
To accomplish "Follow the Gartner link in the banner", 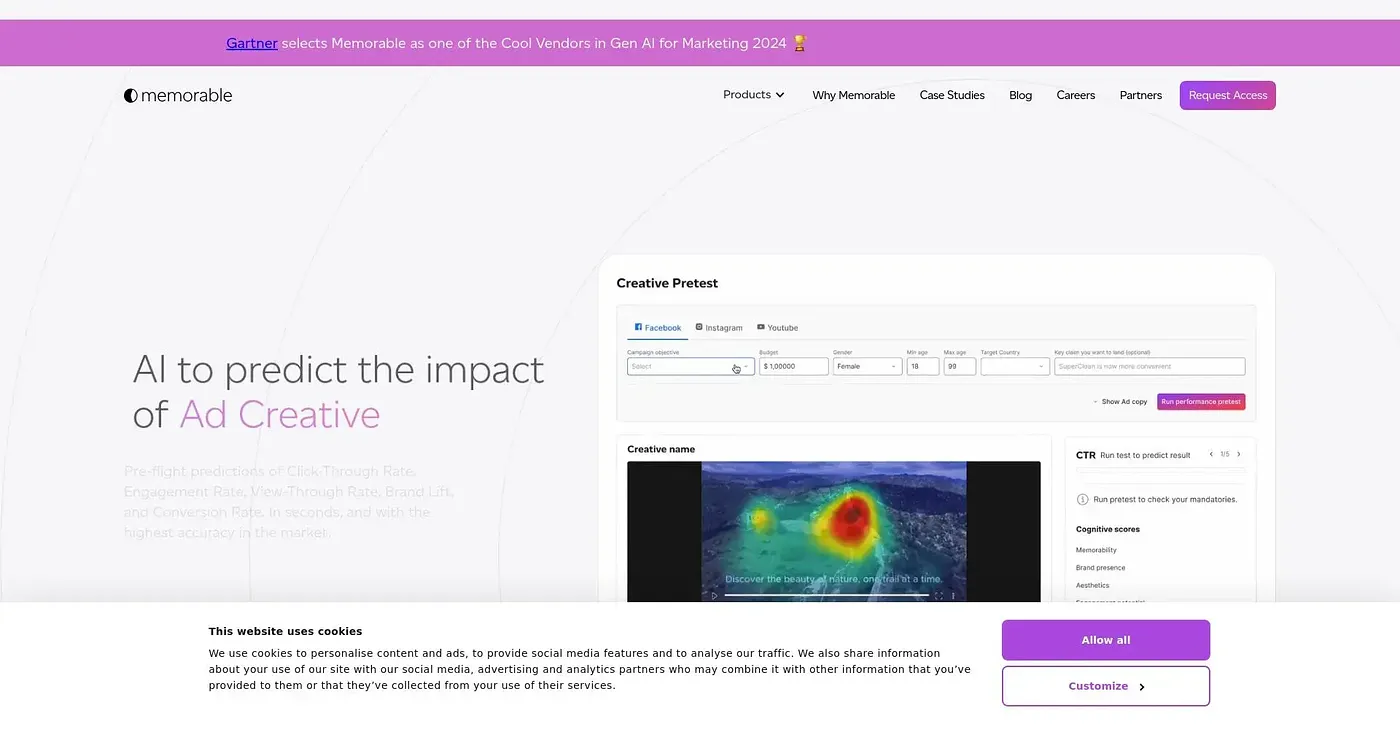I will click(x=252, y=43).
